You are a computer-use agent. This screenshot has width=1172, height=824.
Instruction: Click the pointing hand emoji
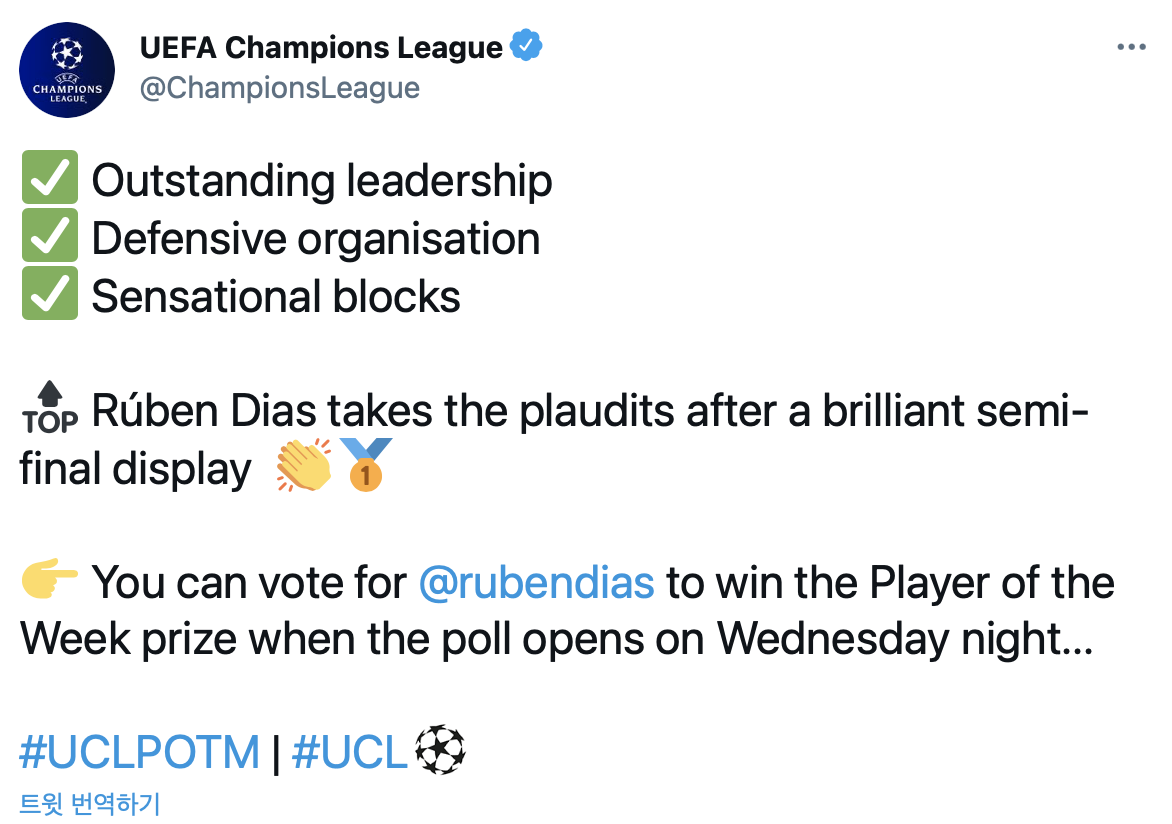(x=49, y=581)
